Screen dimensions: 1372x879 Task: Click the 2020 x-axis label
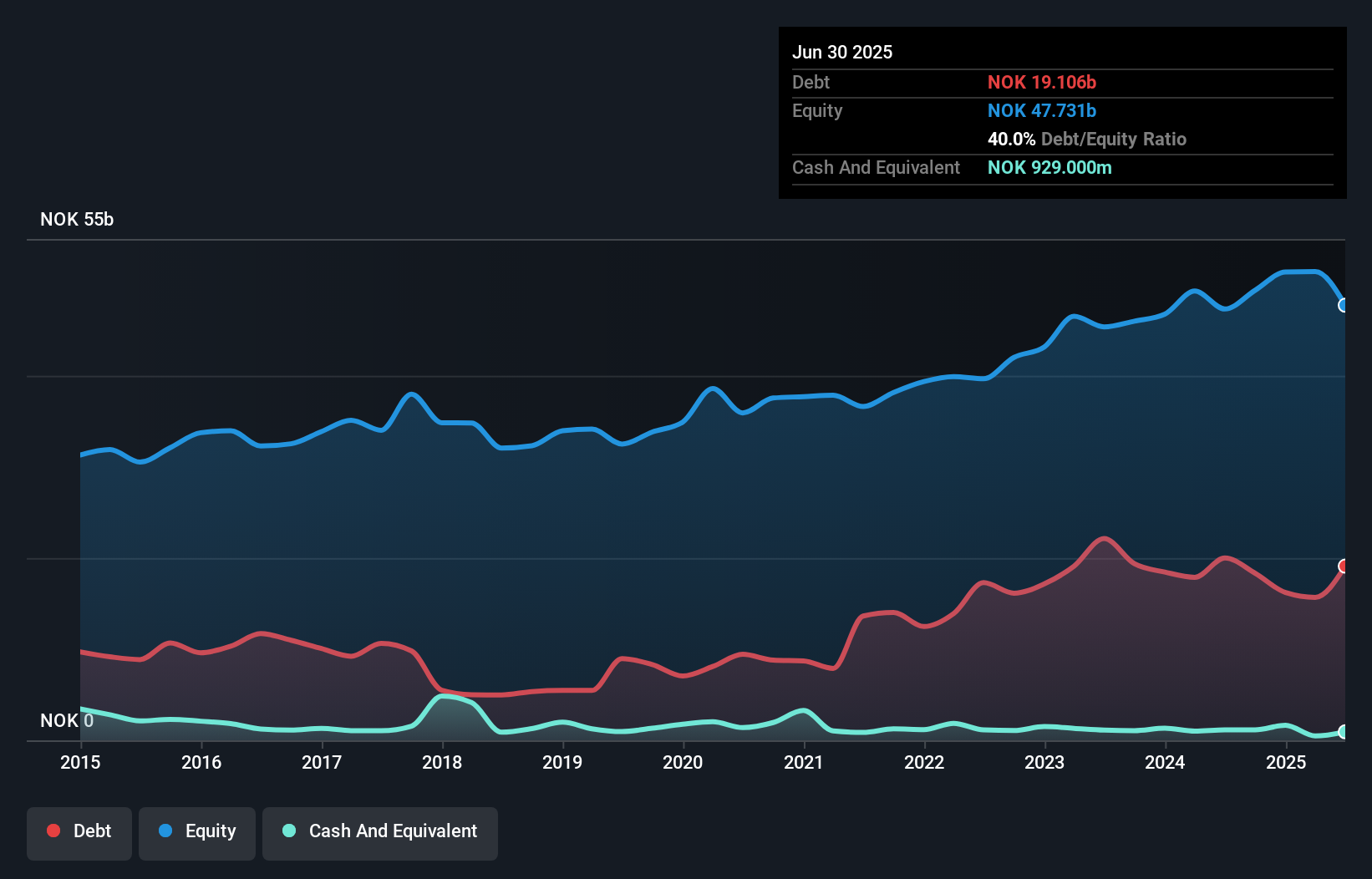pos(683,762)
